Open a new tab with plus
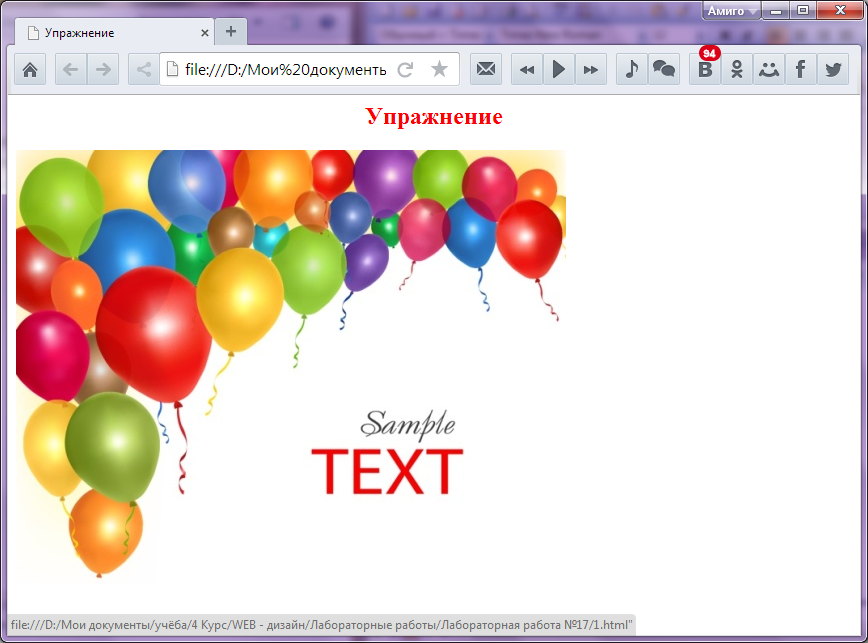Viewport: 868px width, 643px height. [231, 31]
